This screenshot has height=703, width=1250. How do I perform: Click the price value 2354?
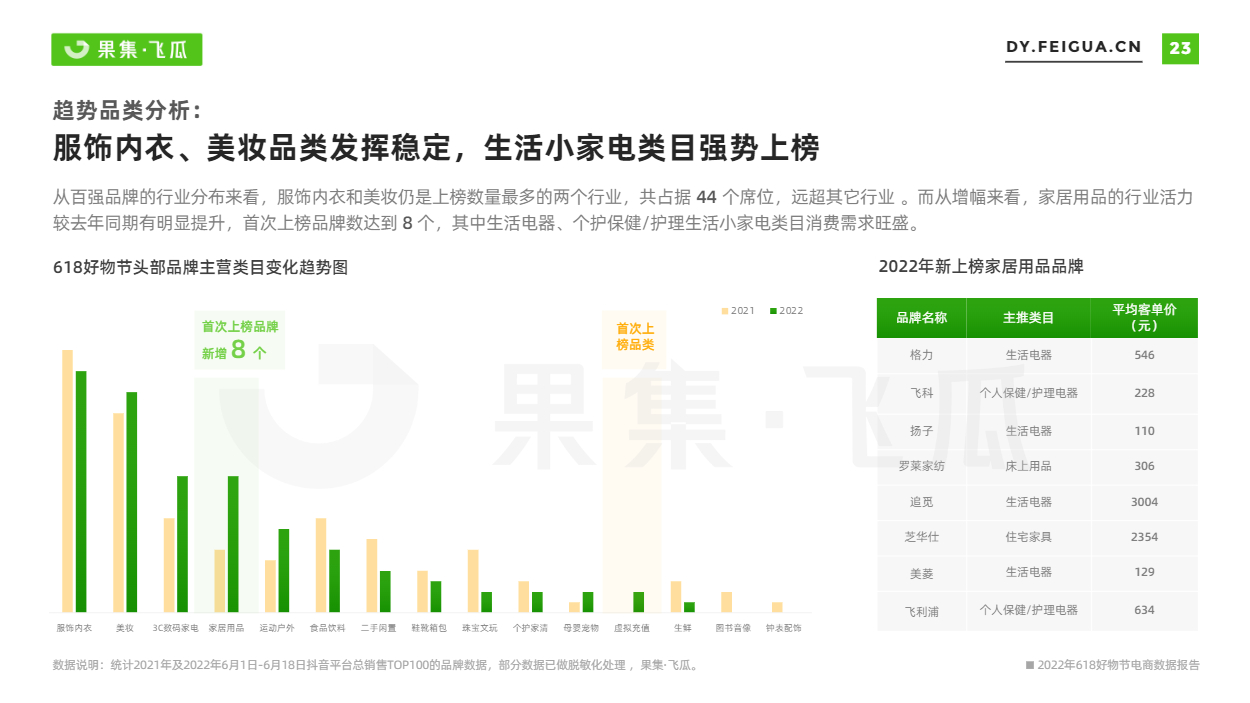point(1144,537)
